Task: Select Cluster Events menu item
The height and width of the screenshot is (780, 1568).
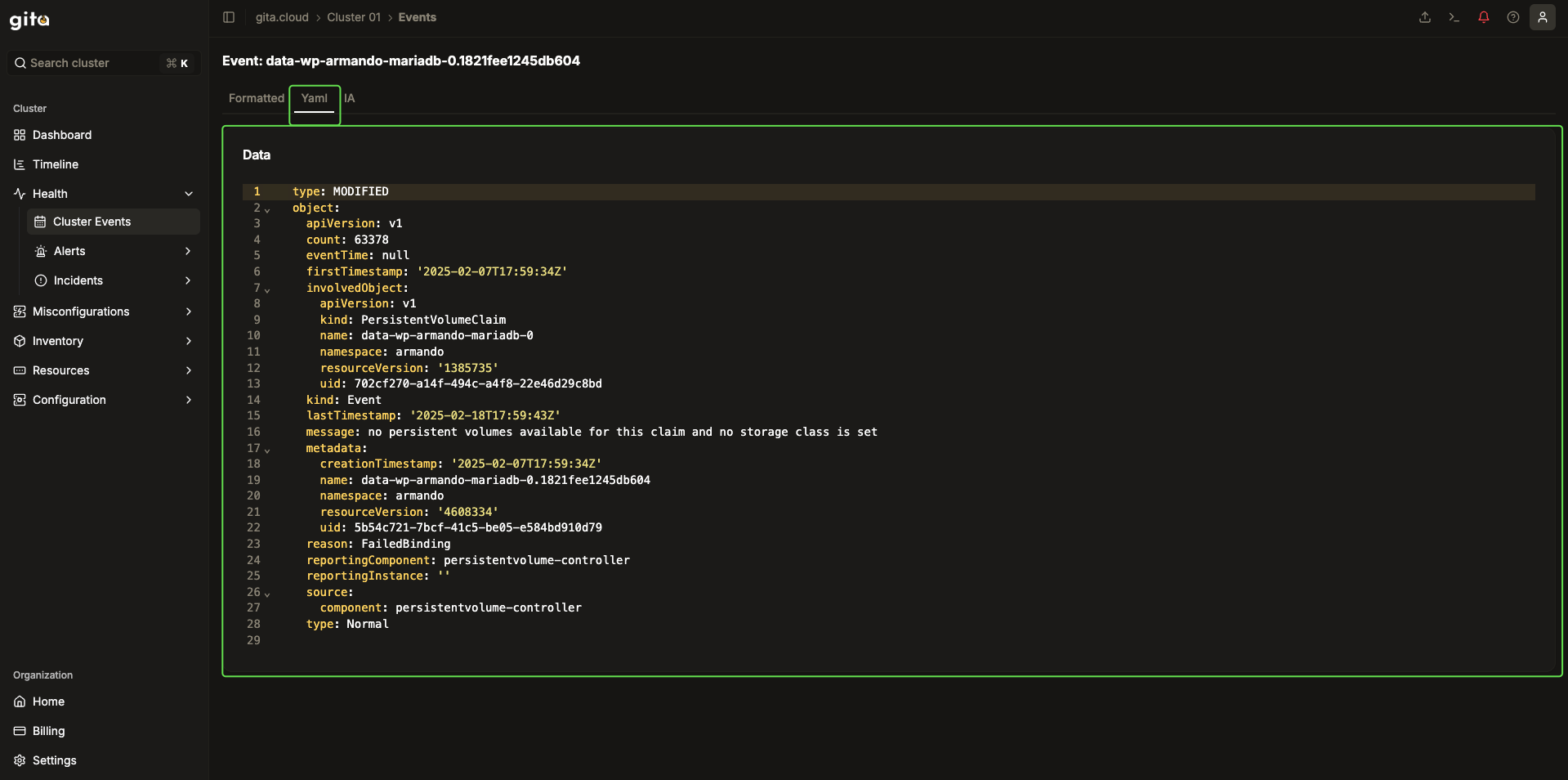Action: pyautogui.click(x=114, y=222)
